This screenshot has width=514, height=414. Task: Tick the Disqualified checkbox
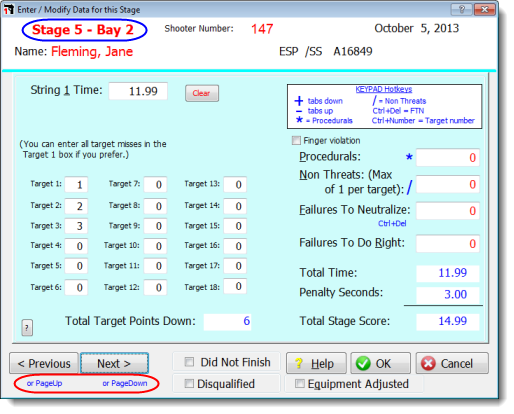tap(189, 384)
